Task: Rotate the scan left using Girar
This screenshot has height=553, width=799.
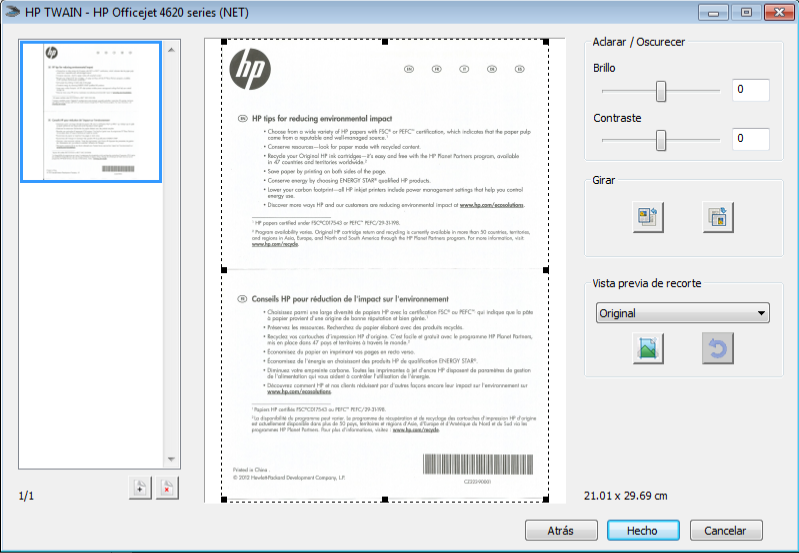Action: (648, 217)
